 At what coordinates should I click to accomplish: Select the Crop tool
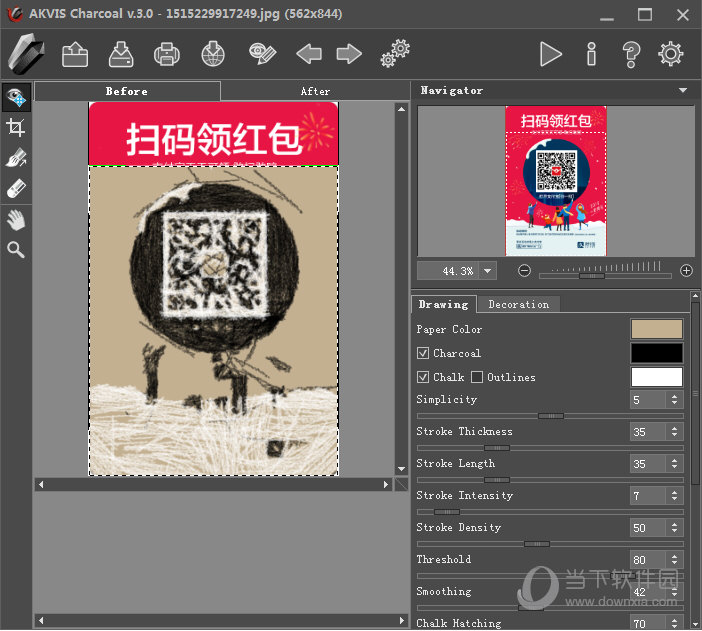[16, 128]
